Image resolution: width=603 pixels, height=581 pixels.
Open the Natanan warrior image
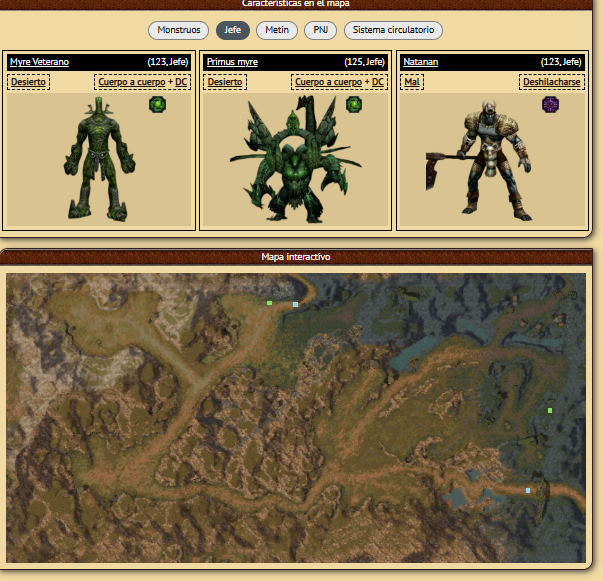click(487, 162)
